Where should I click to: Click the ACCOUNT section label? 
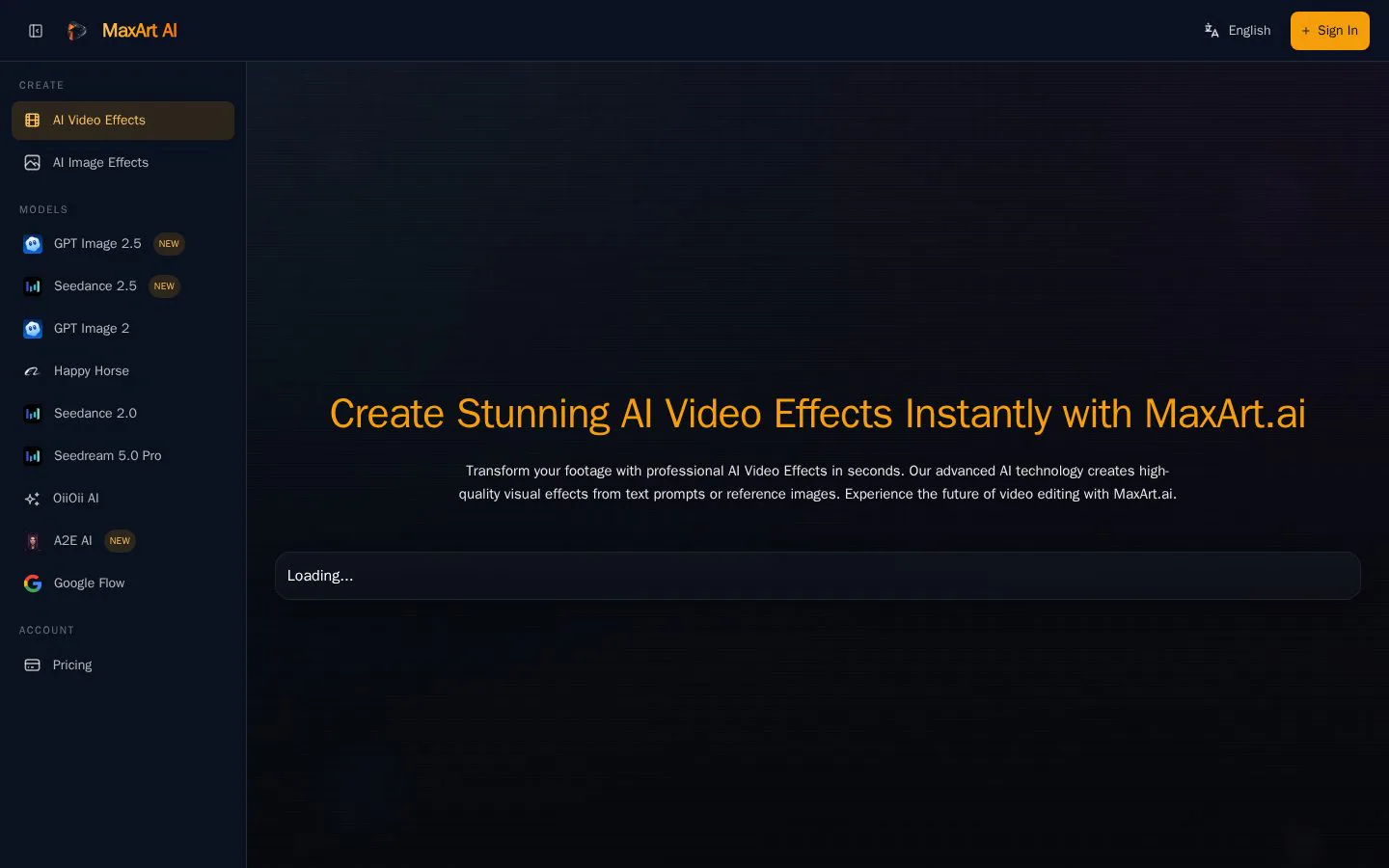(x=46, y=630)
